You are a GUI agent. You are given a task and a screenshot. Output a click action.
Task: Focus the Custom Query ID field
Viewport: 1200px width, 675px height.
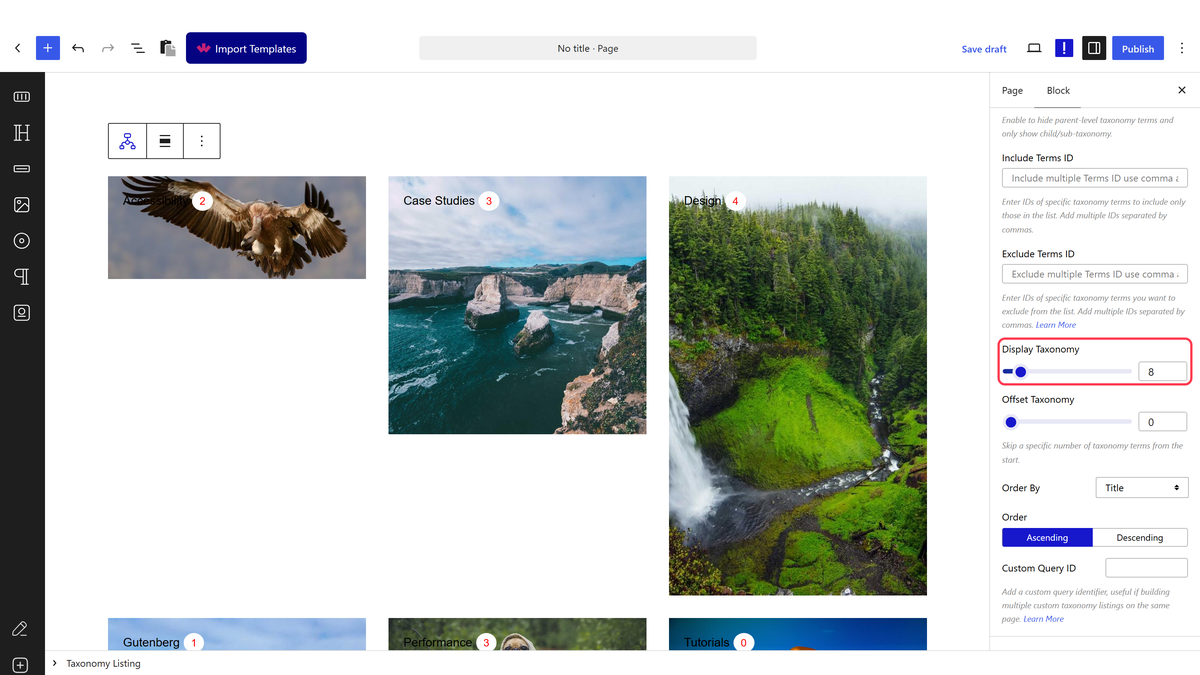click(x=1146, y=568)
